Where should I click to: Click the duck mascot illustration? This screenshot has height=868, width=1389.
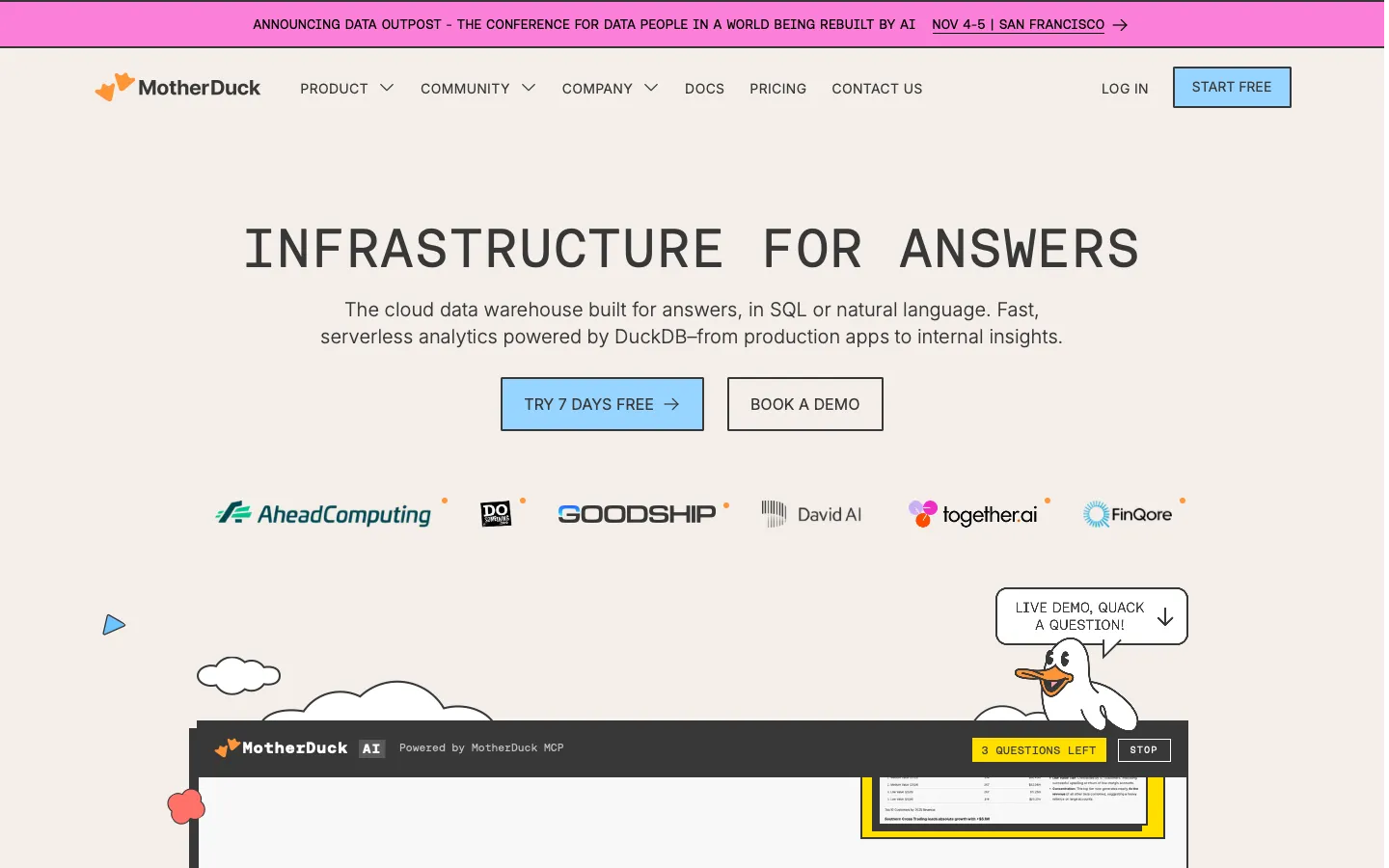(1076, 687)
